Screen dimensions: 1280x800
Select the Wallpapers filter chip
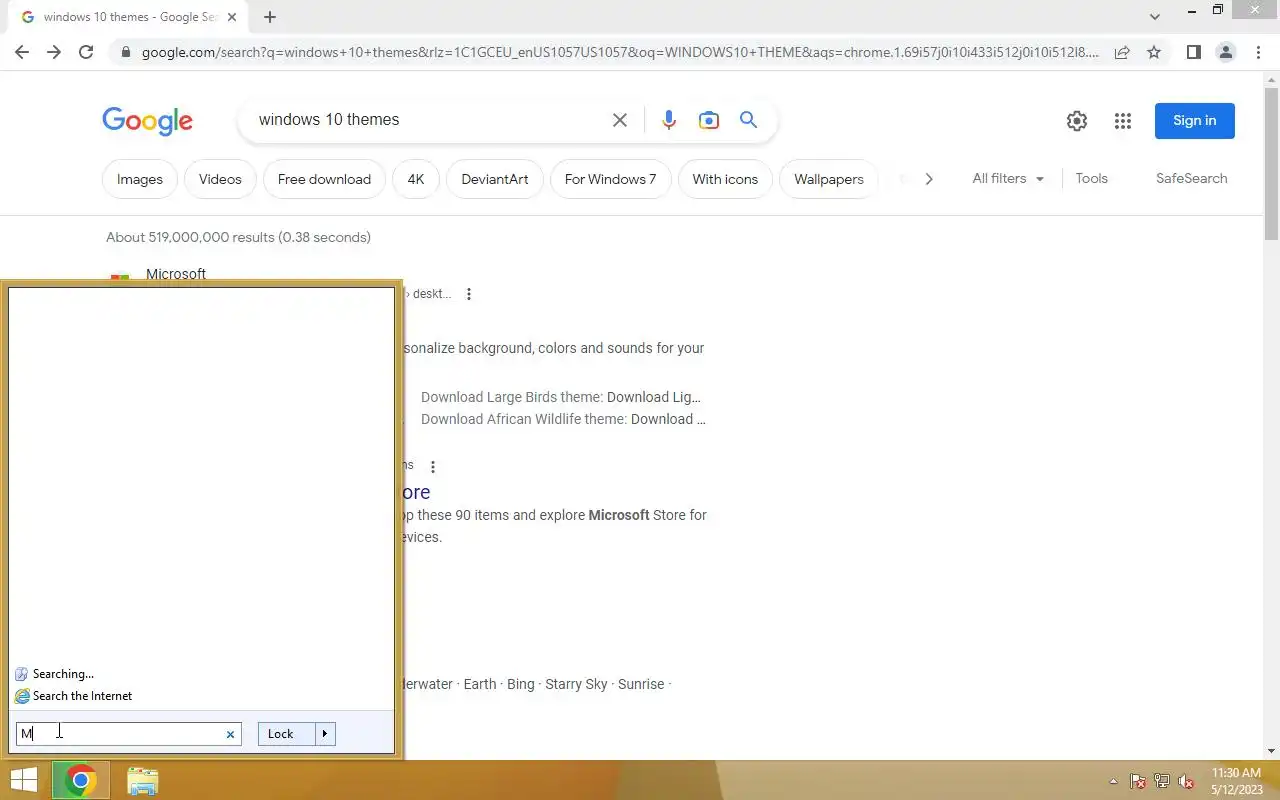coord(828,179)
